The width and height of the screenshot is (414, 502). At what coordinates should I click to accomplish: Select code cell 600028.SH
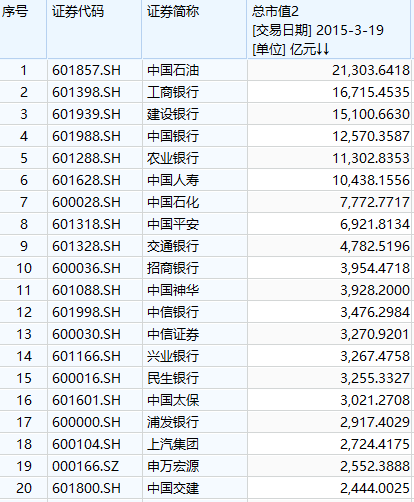point(95,202)
